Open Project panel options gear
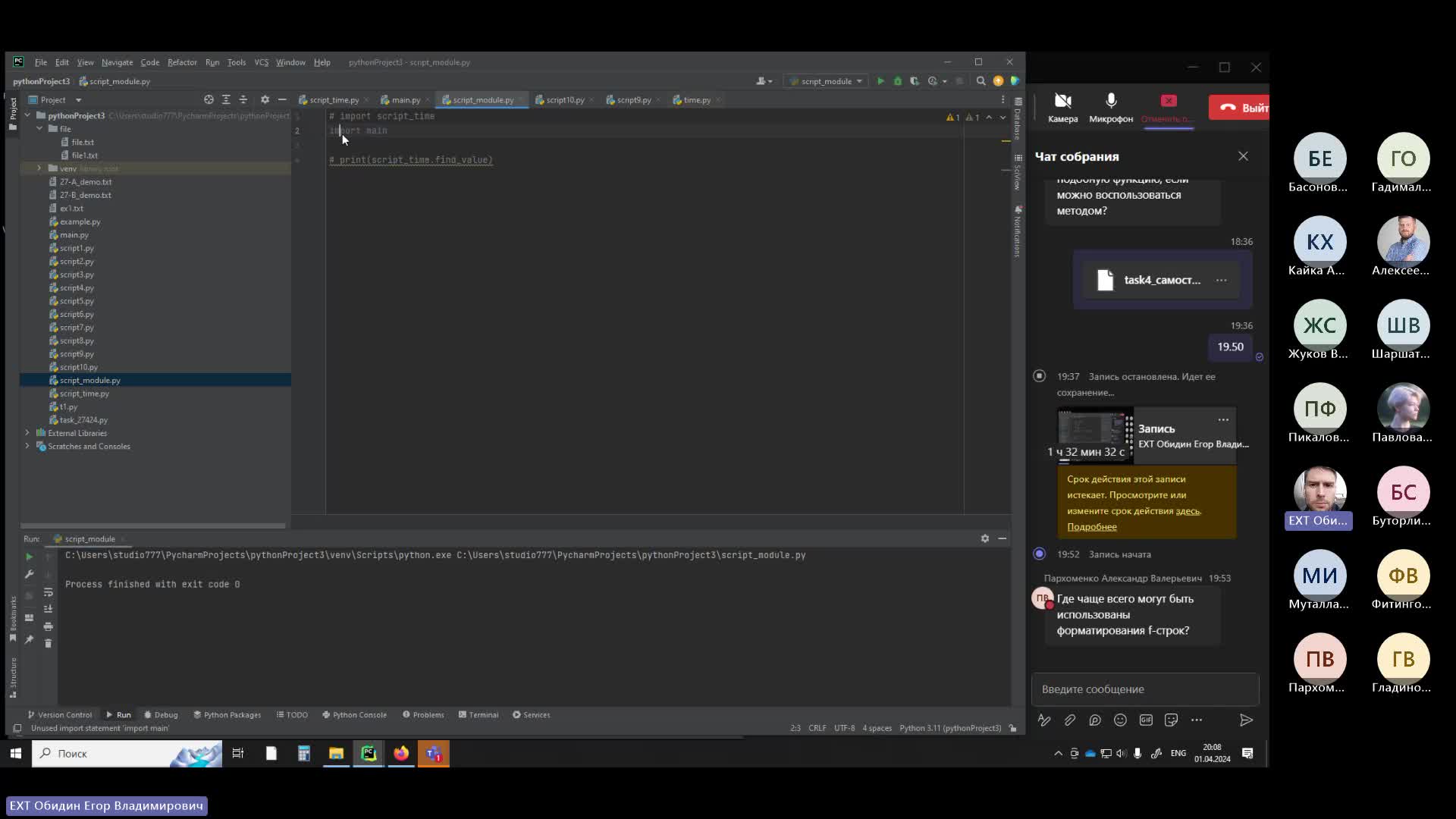This screenshot has height=819, width=1456. coord(265,99)
